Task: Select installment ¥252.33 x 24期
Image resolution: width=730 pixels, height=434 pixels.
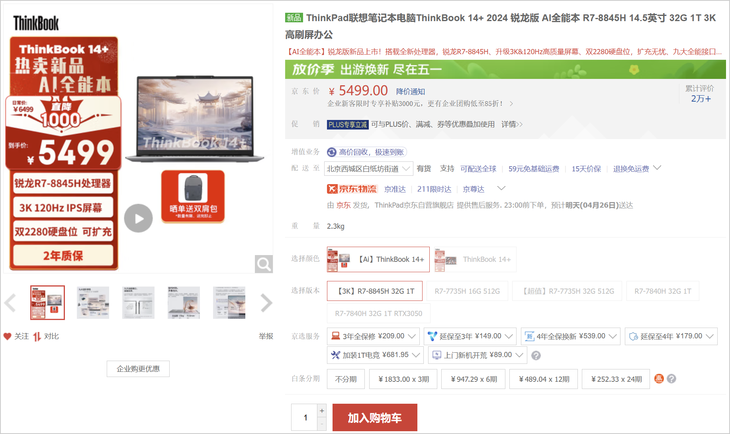Action: click(x=616, y=379)
